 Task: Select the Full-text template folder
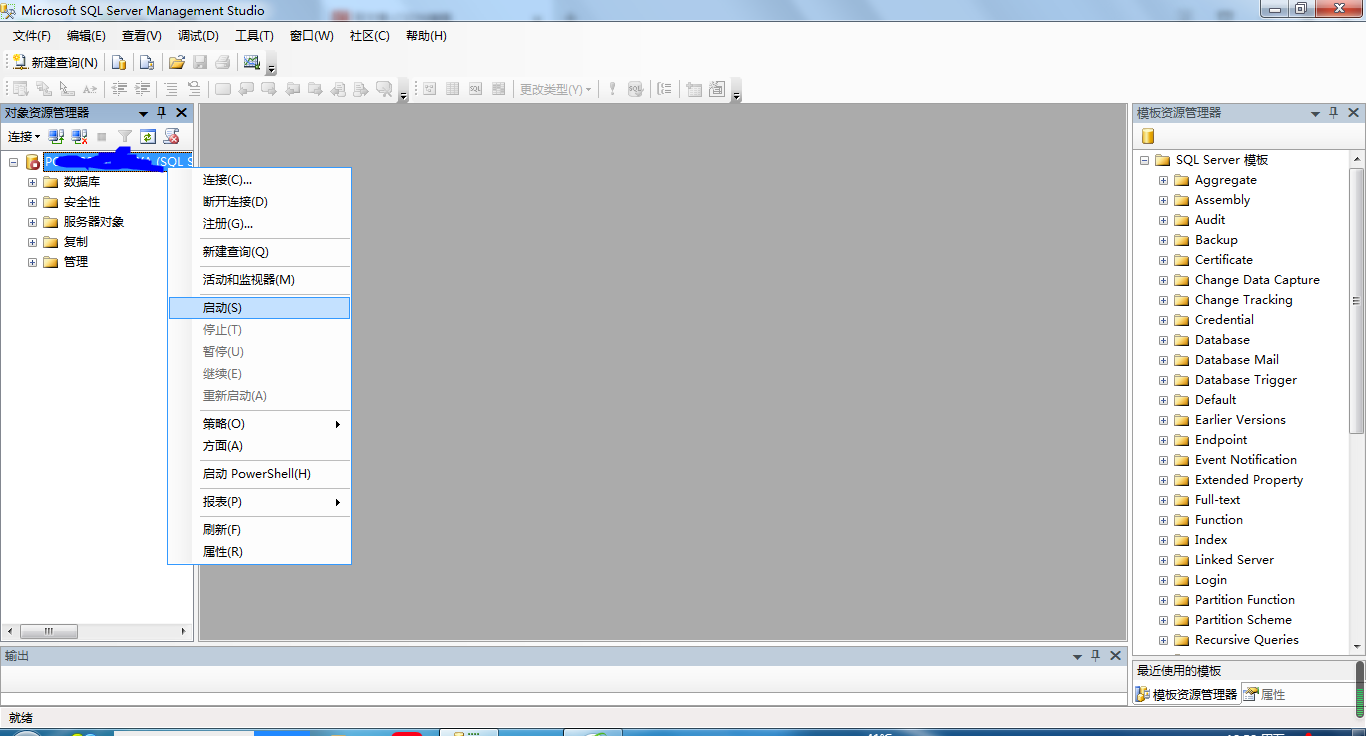pos(1217,500)
